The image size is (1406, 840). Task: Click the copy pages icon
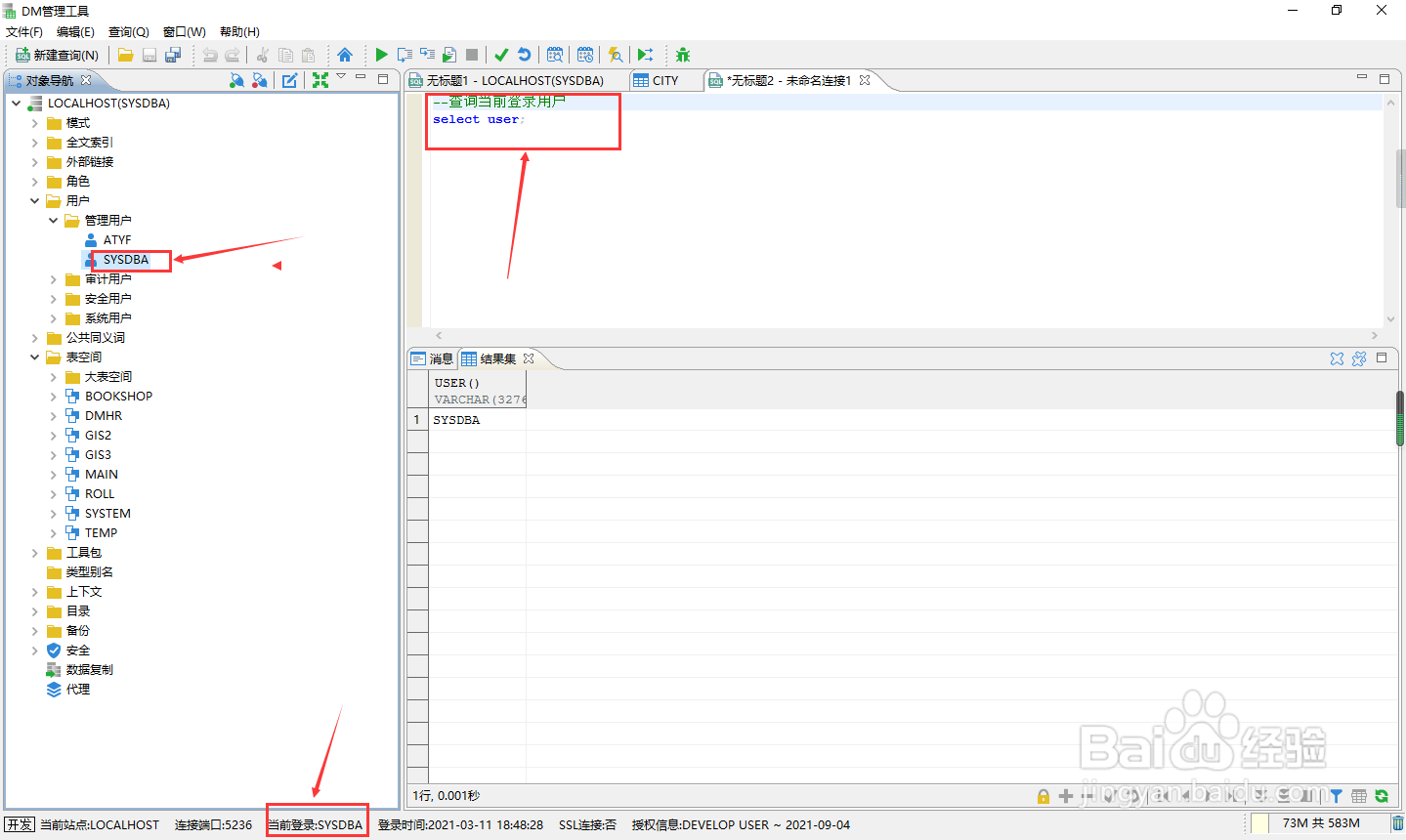[x=285, y=55]
